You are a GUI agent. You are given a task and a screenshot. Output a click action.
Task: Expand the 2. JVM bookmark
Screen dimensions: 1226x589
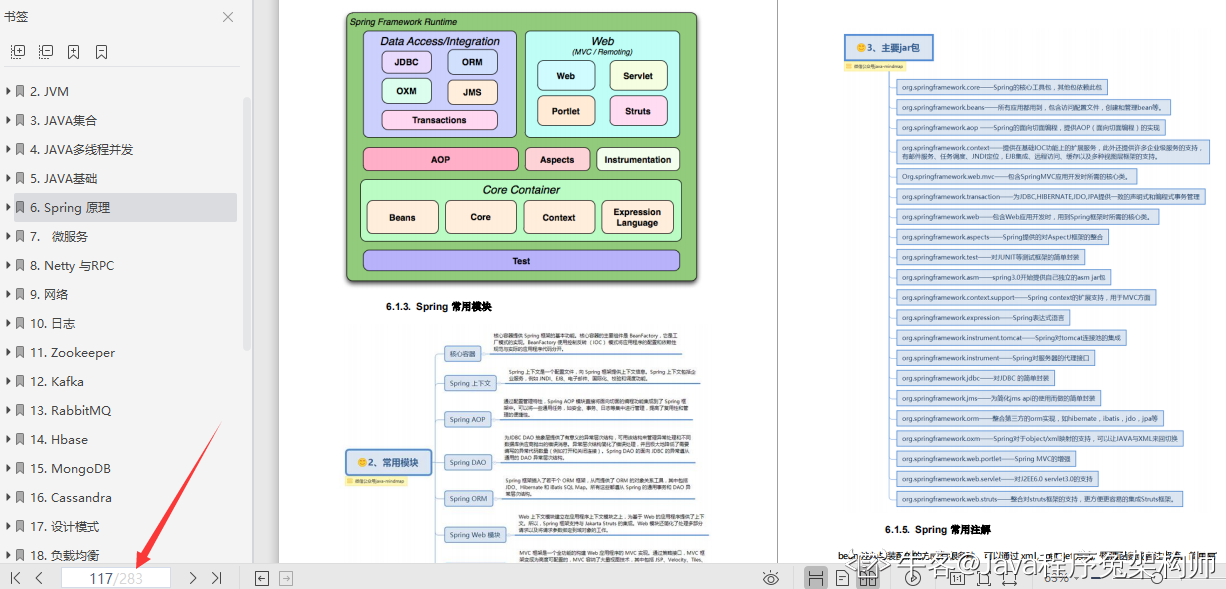pos(8,91)
